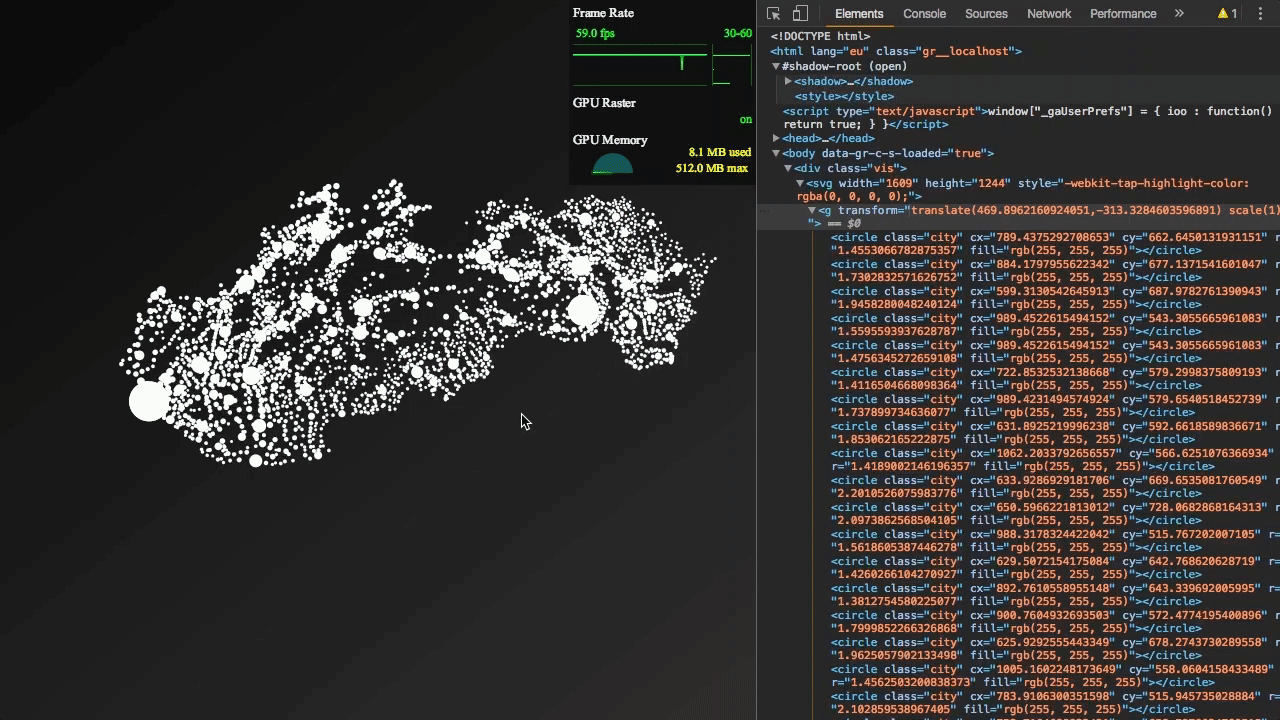This screenshot has height=720, width=1280.
Task: Click the largest white circle on the map
Action: coord(150,401)
